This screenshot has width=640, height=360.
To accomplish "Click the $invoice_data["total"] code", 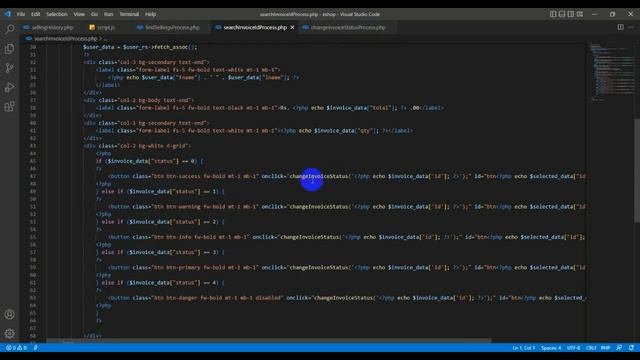I will pyautogui.click(x=362, y=108).
